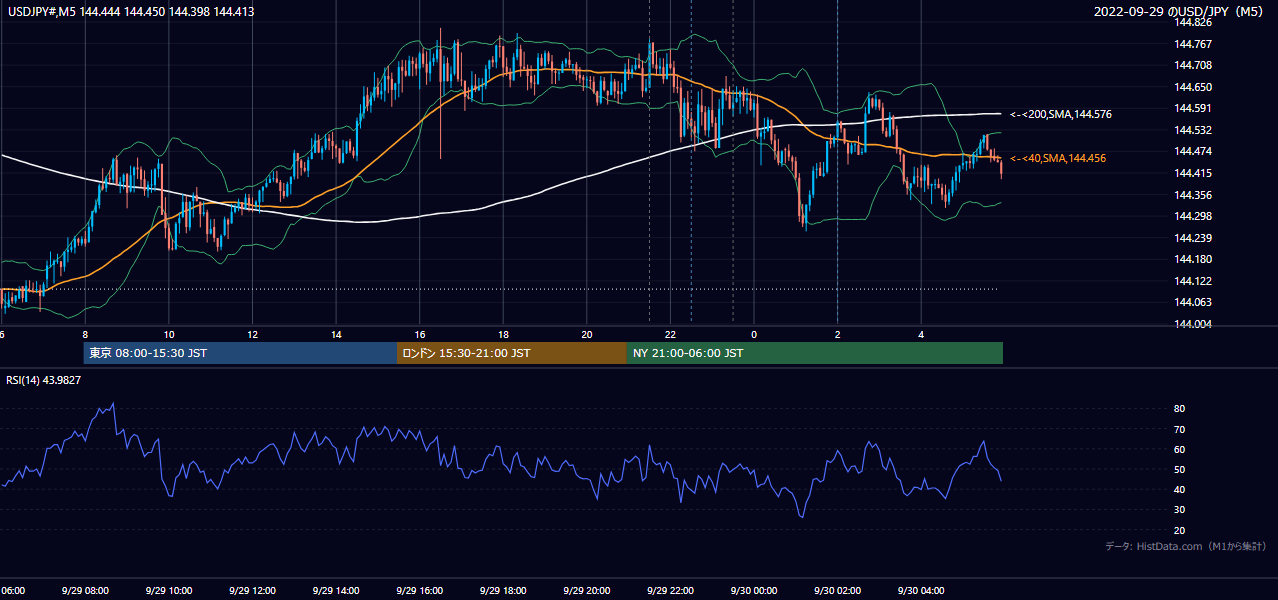Click price axis label 144.708

[1193, 65]
